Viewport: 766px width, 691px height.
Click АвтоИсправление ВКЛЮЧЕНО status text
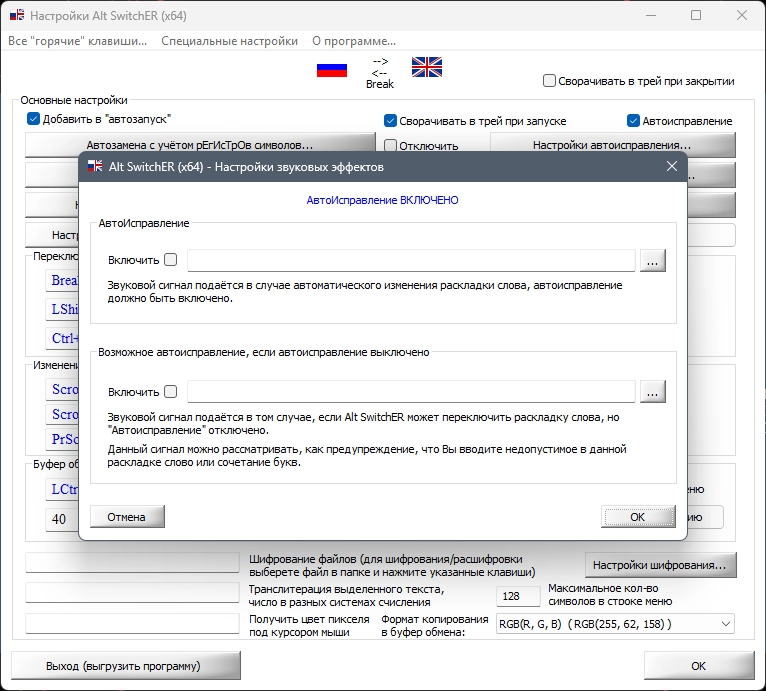383,200
